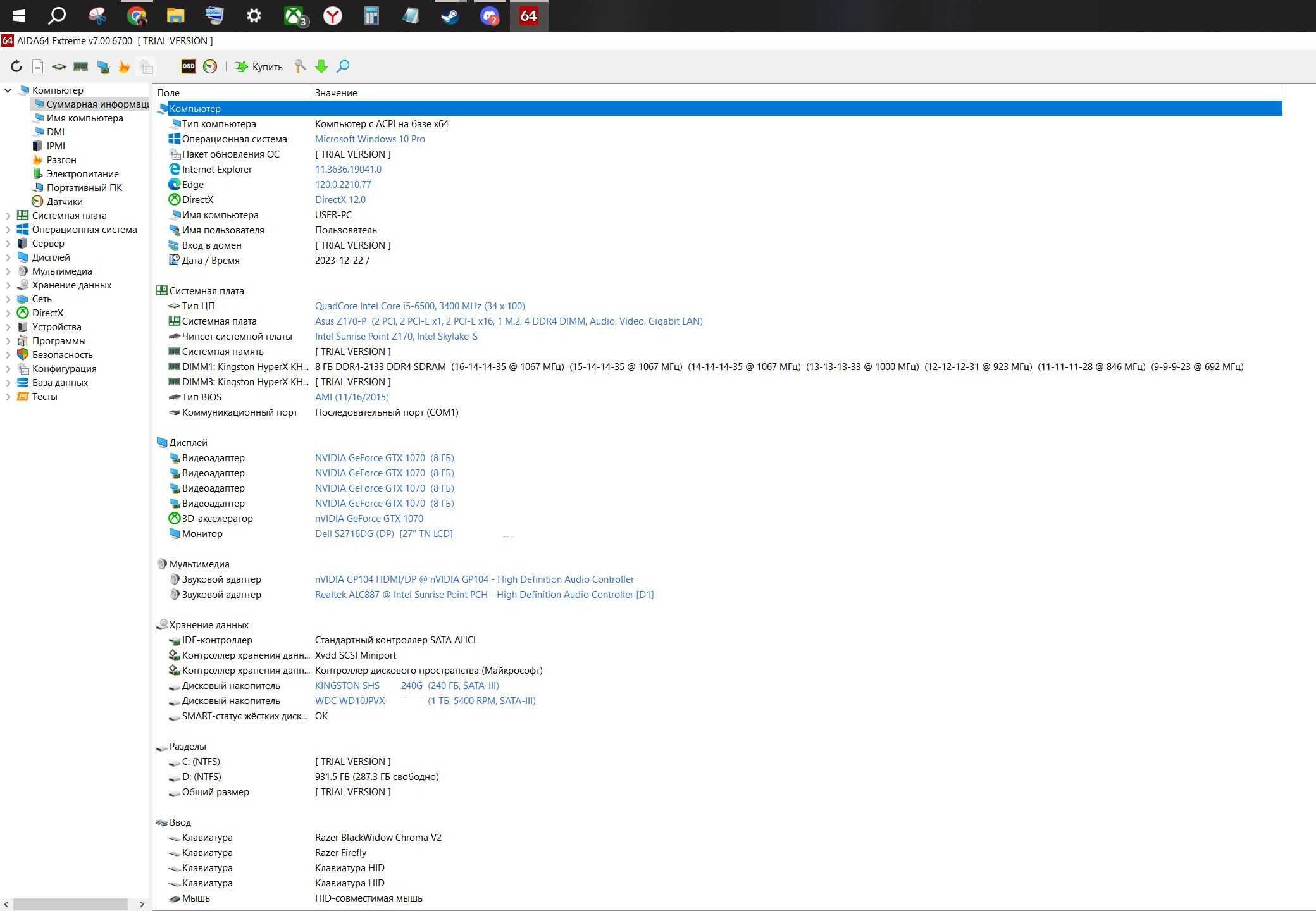Open the taskbar search magnifier

58,16
